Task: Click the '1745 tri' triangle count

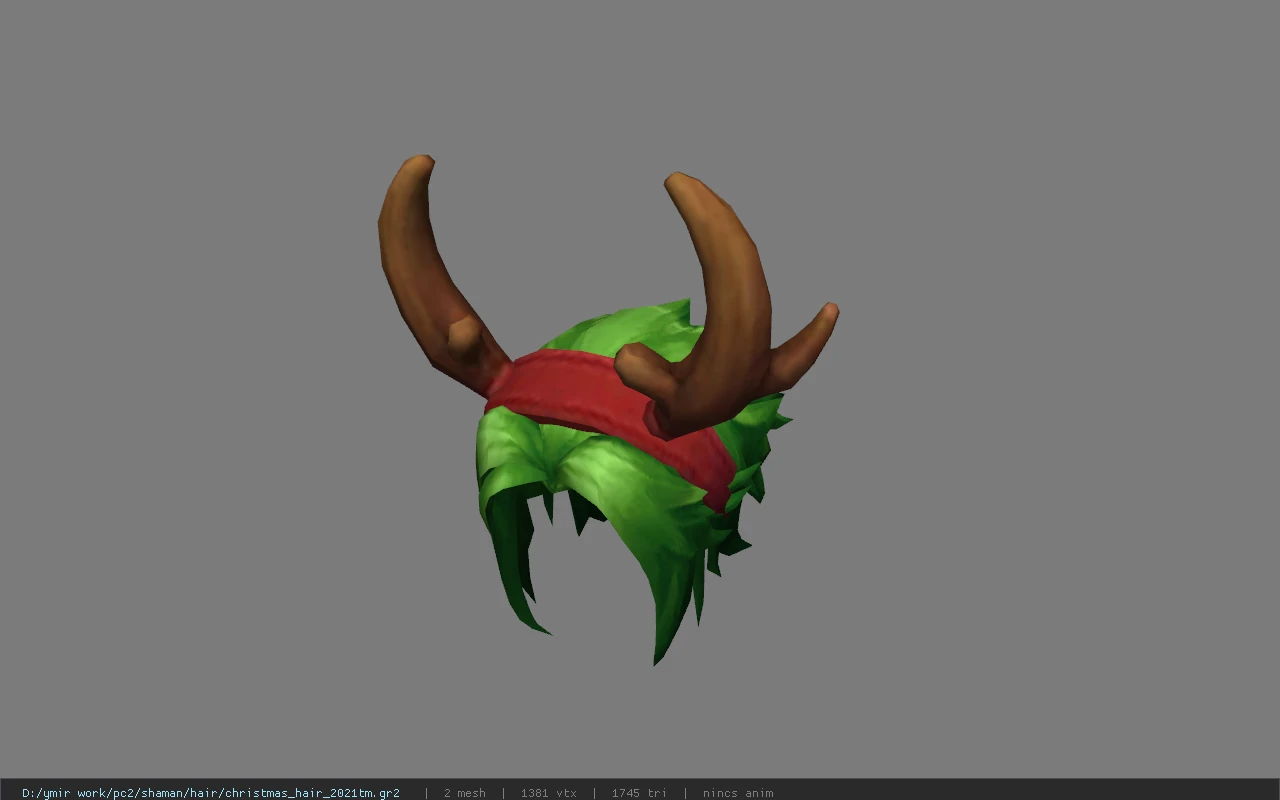Action: 639,793
